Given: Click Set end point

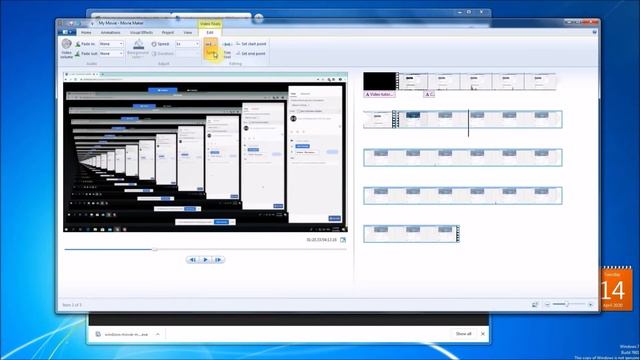Looking at the screenshot, I should click(251, 53).
